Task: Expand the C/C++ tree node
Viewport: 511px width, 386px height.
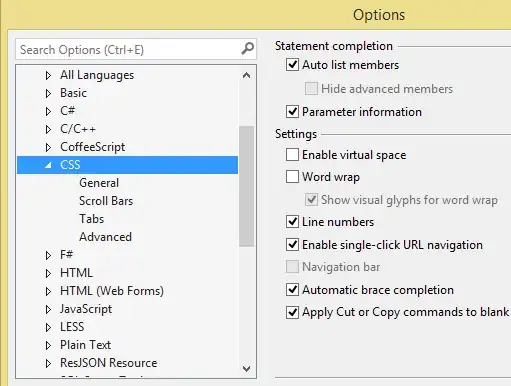Action: click(x=48, y=129)
